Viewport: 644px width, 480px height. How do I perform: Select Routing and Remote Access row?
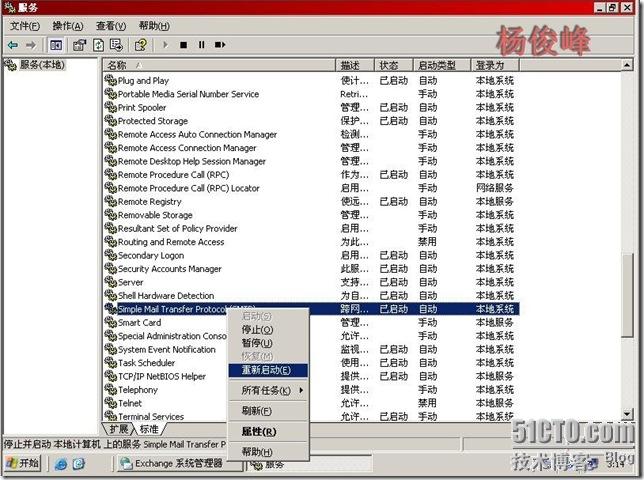[311, 242]
